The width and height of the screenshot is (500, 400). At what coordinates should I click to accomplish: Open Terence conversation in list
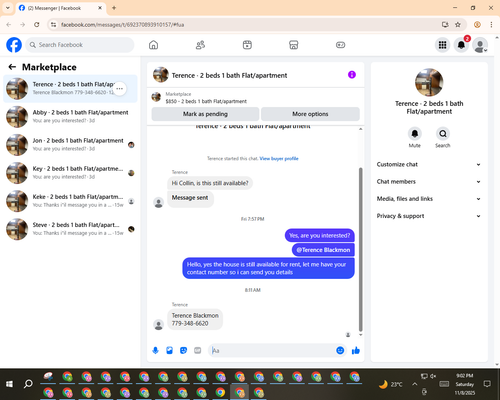70,89
